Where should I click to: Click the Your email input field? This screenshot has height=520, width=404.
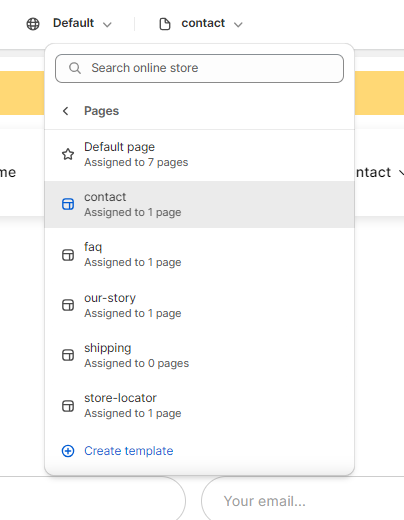tap(303, 499)
